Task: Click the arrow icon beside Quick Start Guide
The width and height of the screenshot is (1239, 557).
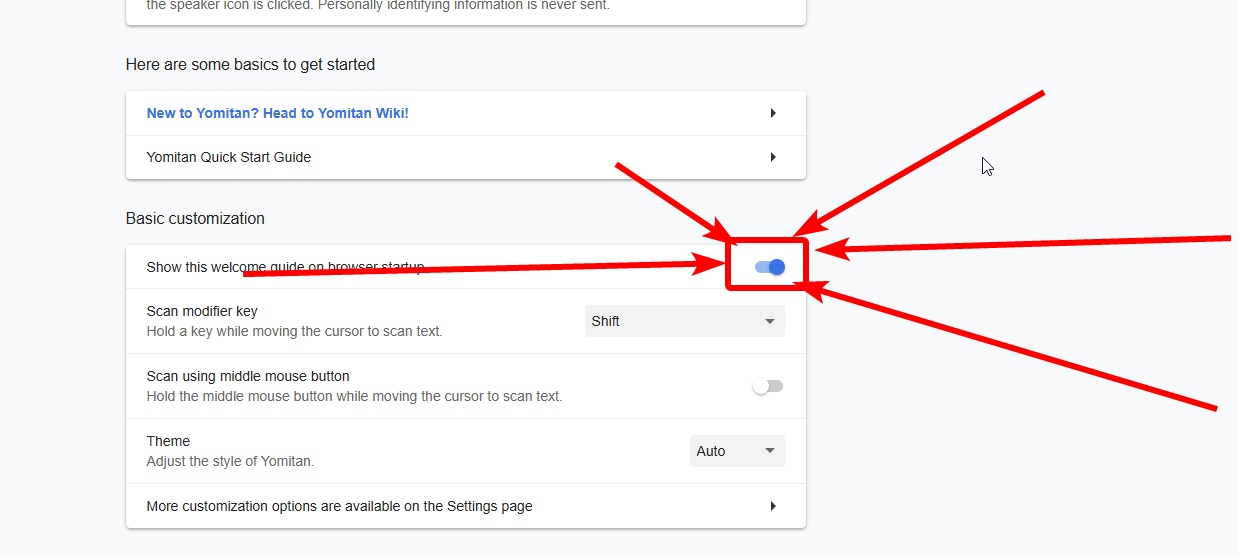Action: tap(773, 157)
